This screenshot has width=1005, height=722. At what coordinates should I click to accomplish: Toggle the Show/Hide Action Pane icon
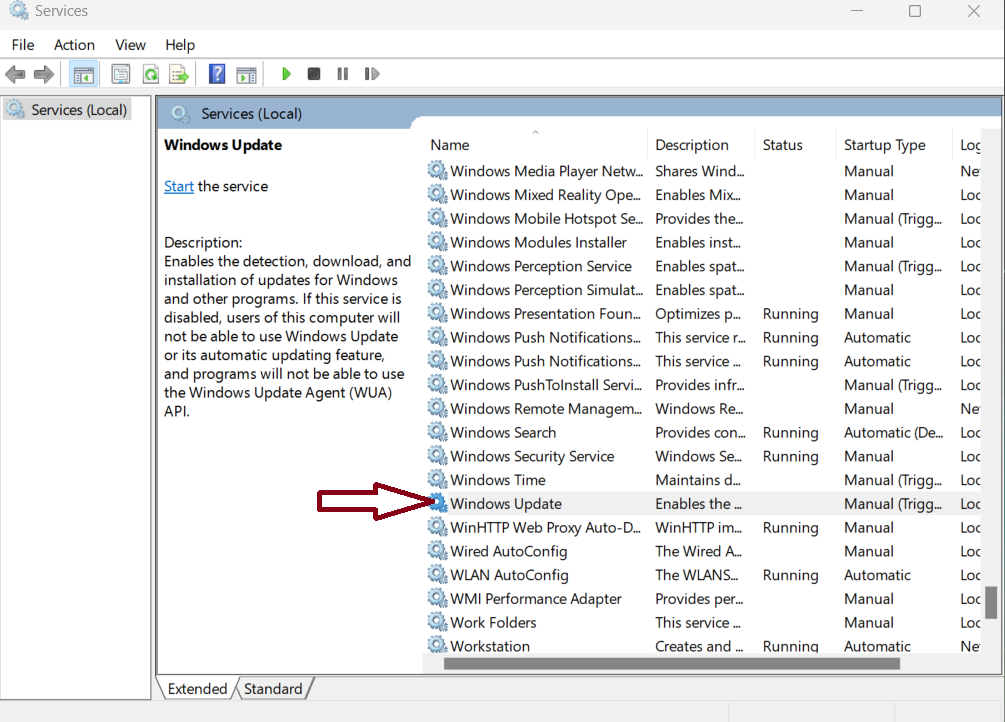click(246, 74)
